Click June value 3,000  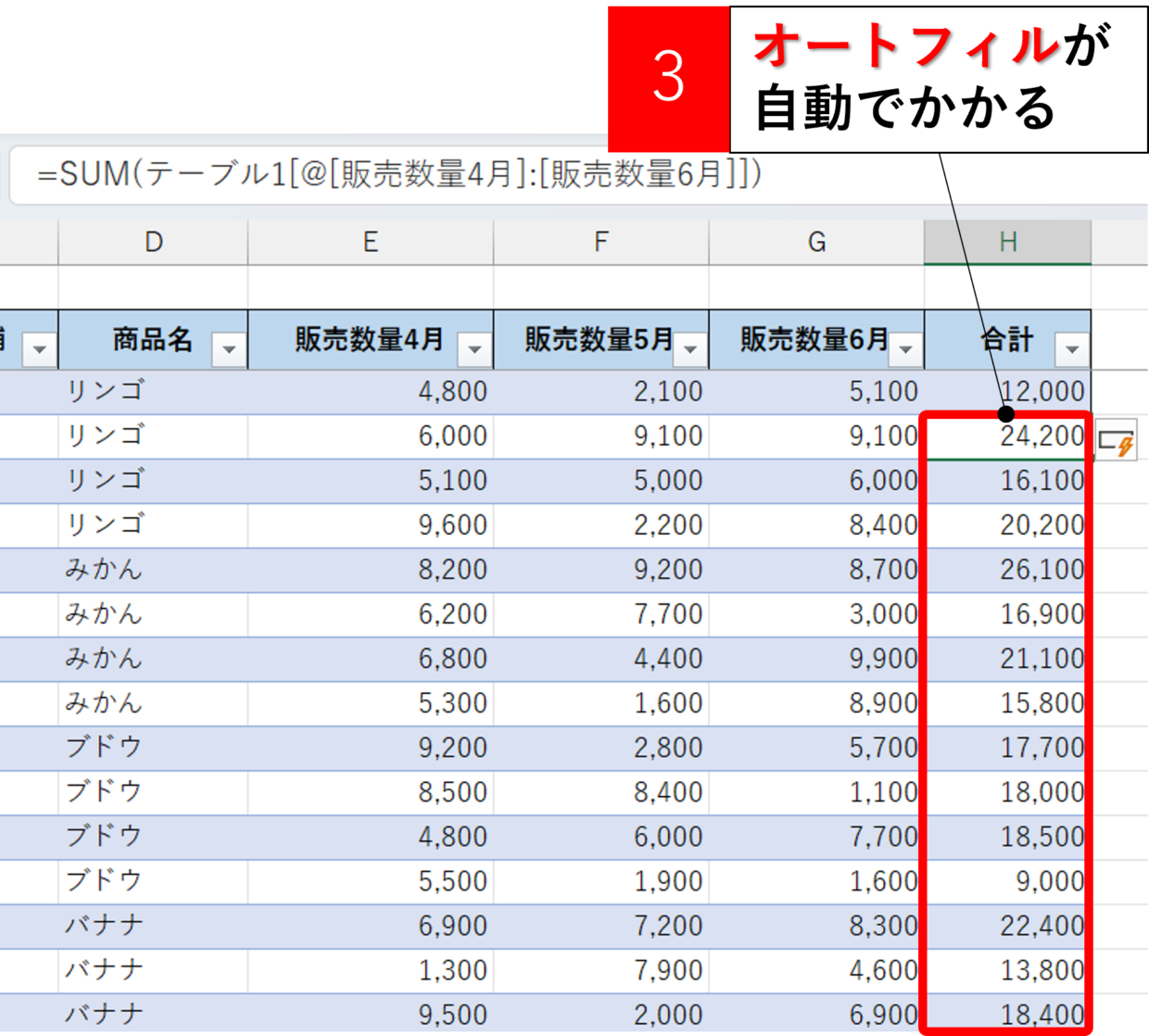[816, 614]
